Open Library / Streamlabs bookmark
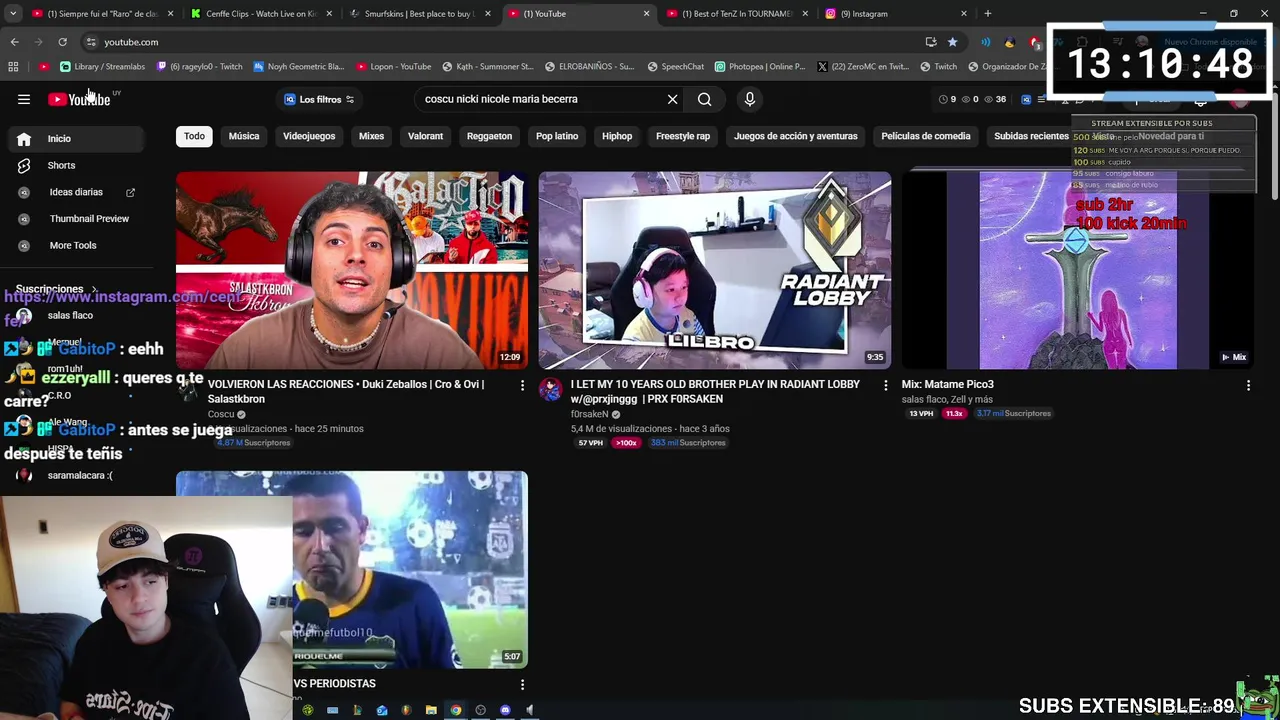This screenshot has width=1280, height=720. point(102,66)
